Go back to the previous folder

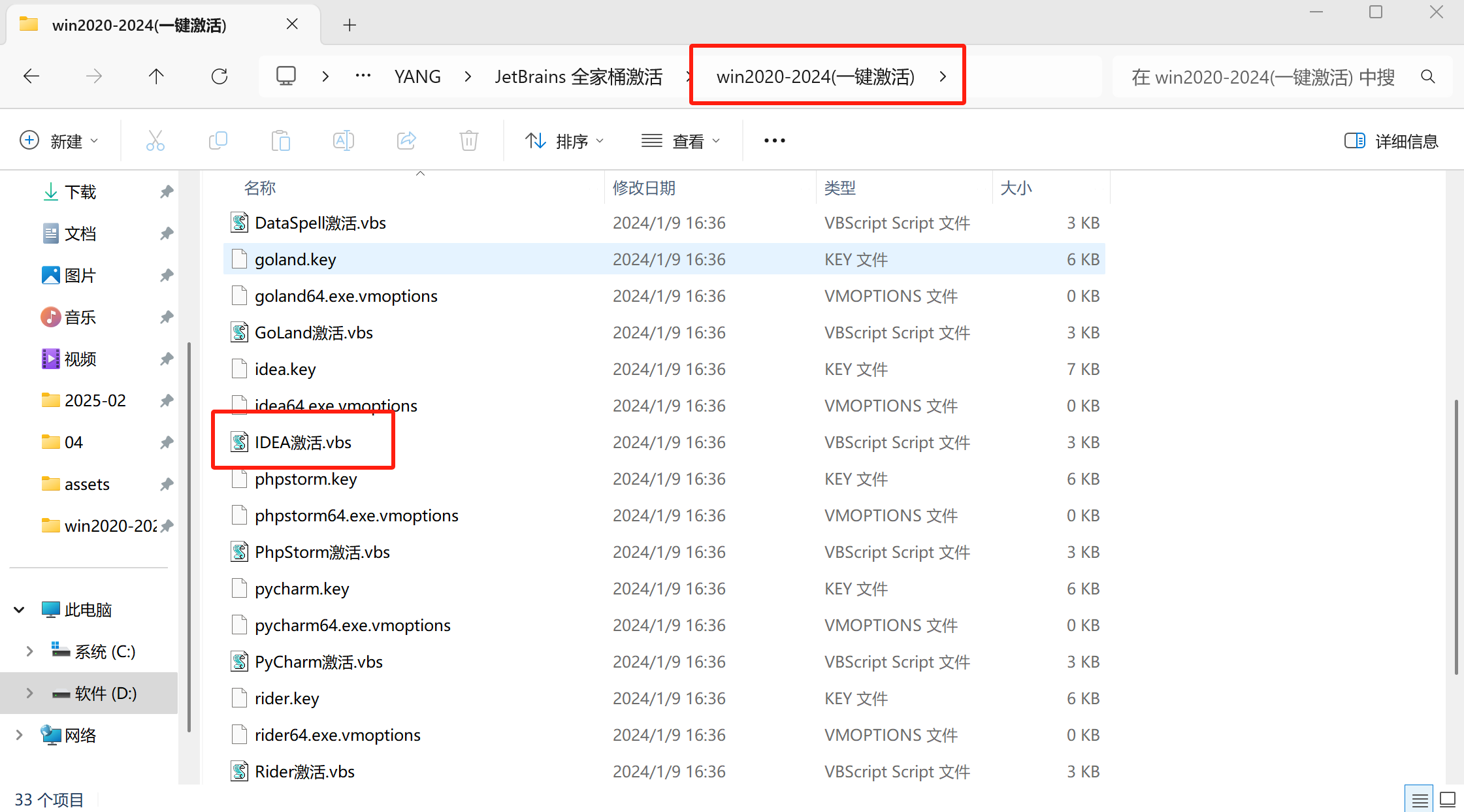[31, 76]
